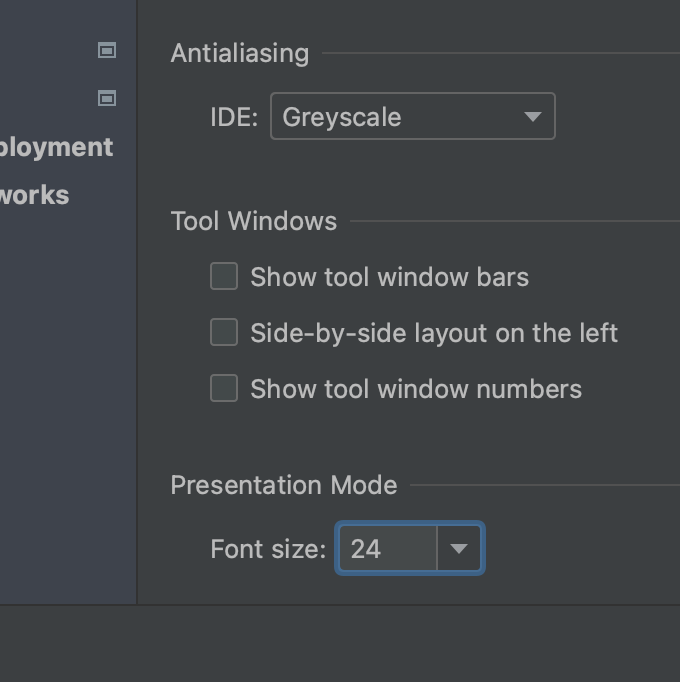Click the 'Greyscale' text in the combo box
Image resolution: width=680 pixels, height=682 pixels.
pos(342,117)
